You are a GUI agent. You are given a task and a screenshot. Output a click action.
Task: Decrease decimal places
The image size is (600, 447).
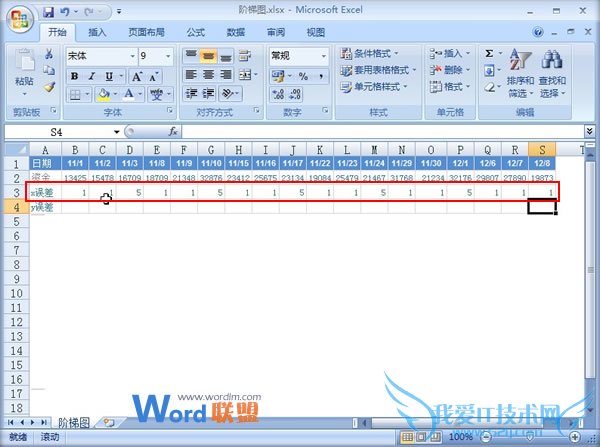tap(295, 95)
